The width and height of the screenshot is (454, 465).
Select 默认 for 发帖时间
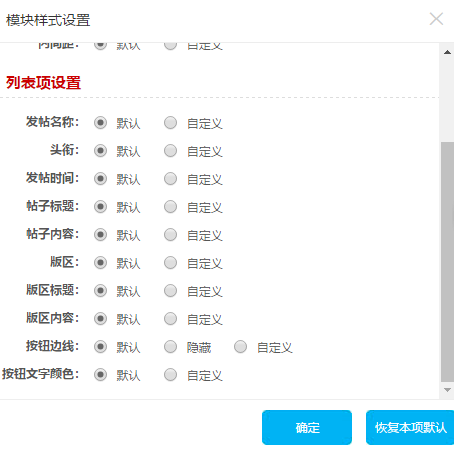click(x=100, y=179)
